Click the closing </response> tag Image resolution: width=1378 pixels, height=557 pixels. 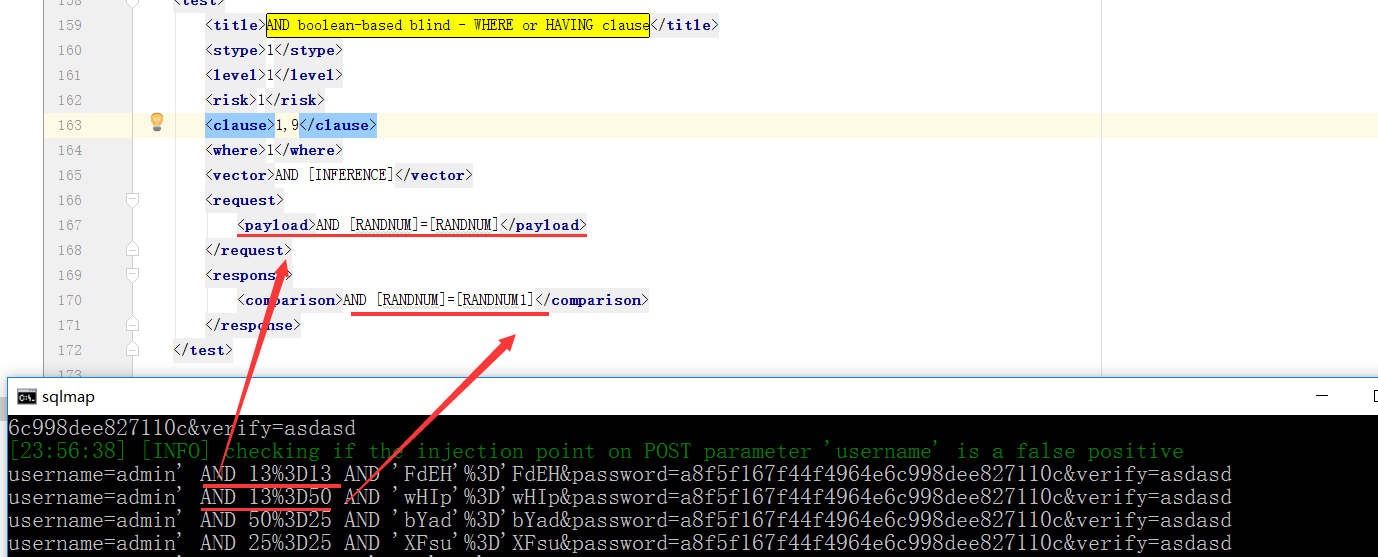point(251,325)
